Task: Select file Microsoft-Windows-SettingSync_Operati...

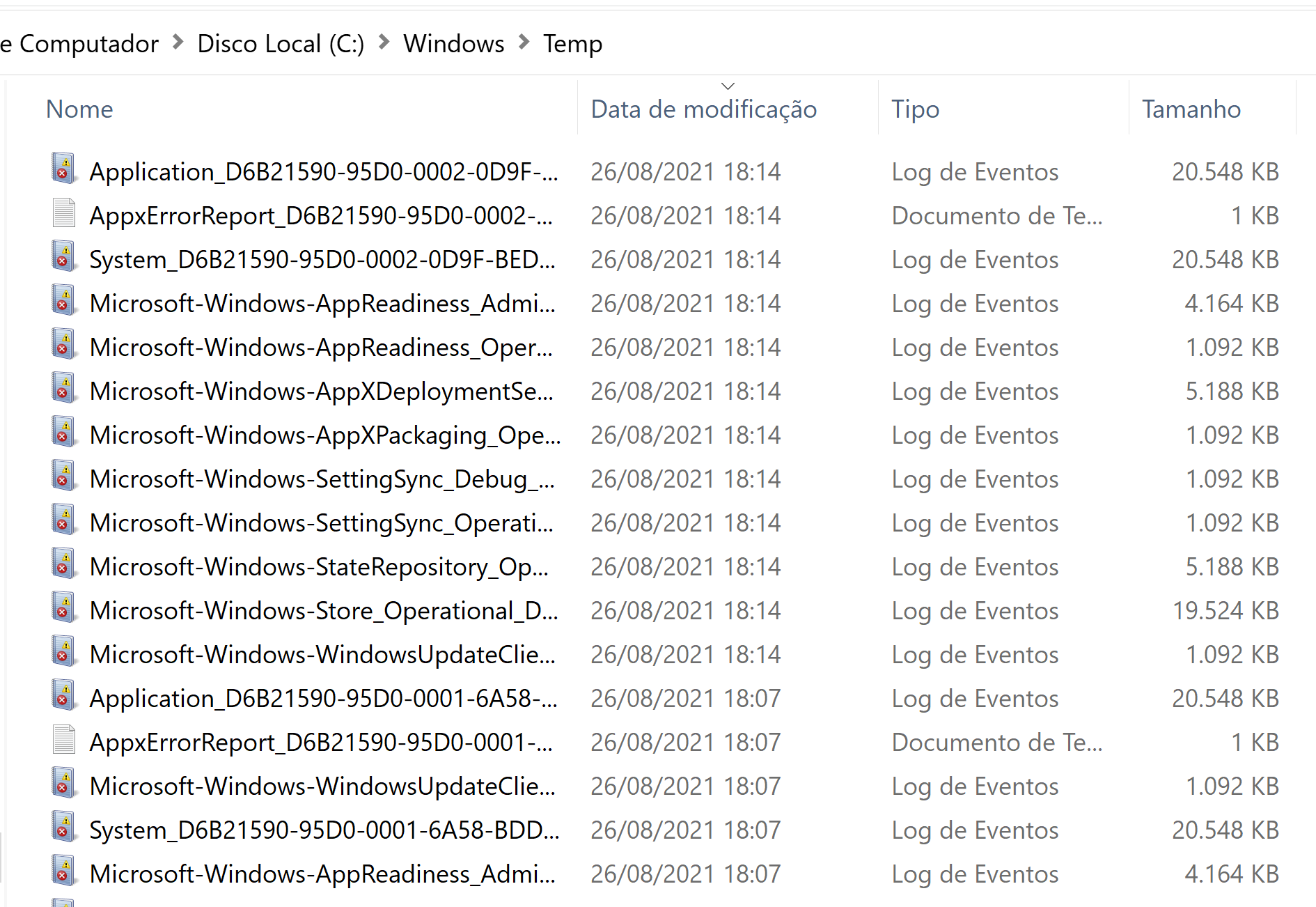Action: 322,523
